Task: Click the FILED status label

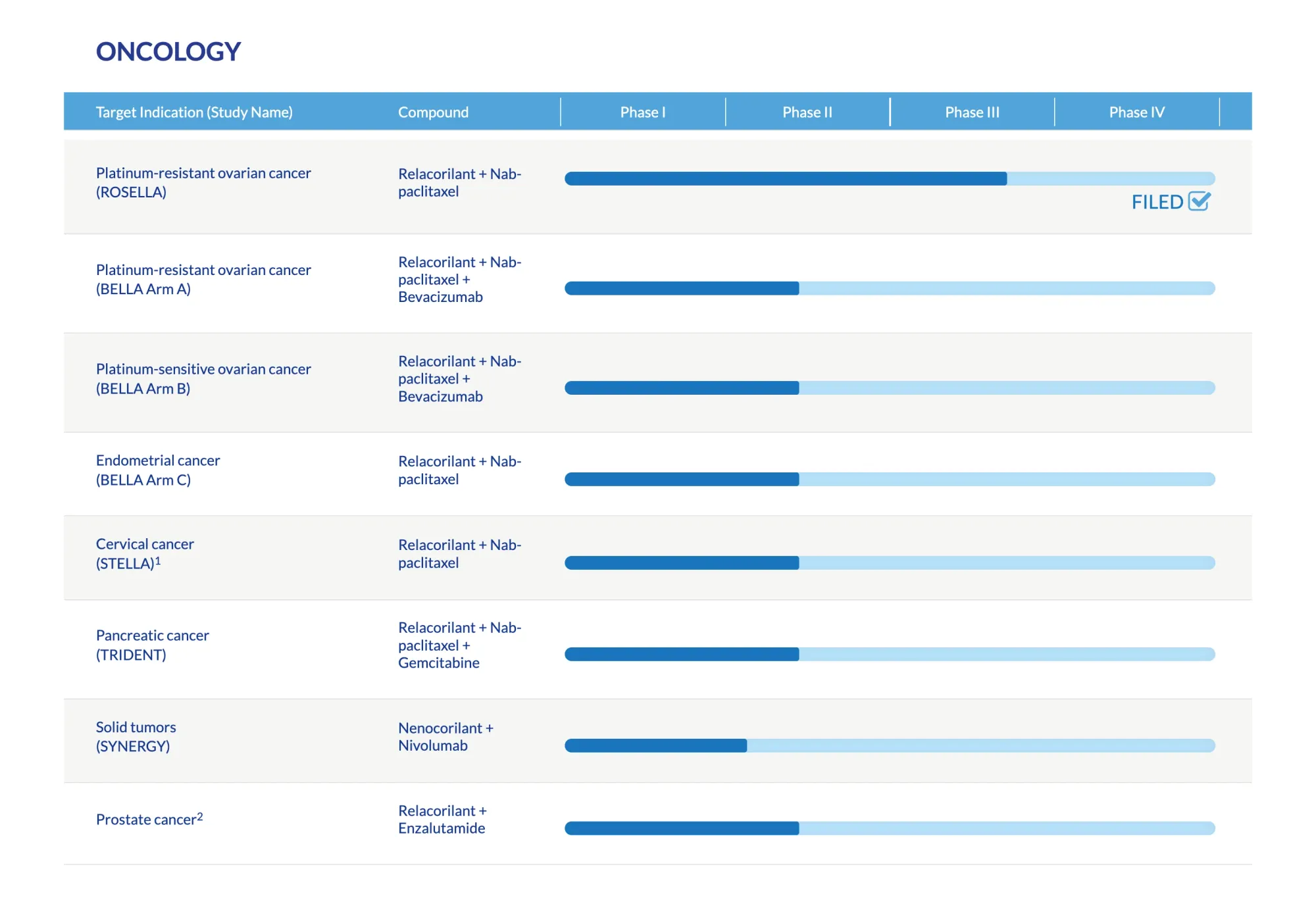Action: point(1157,203)
